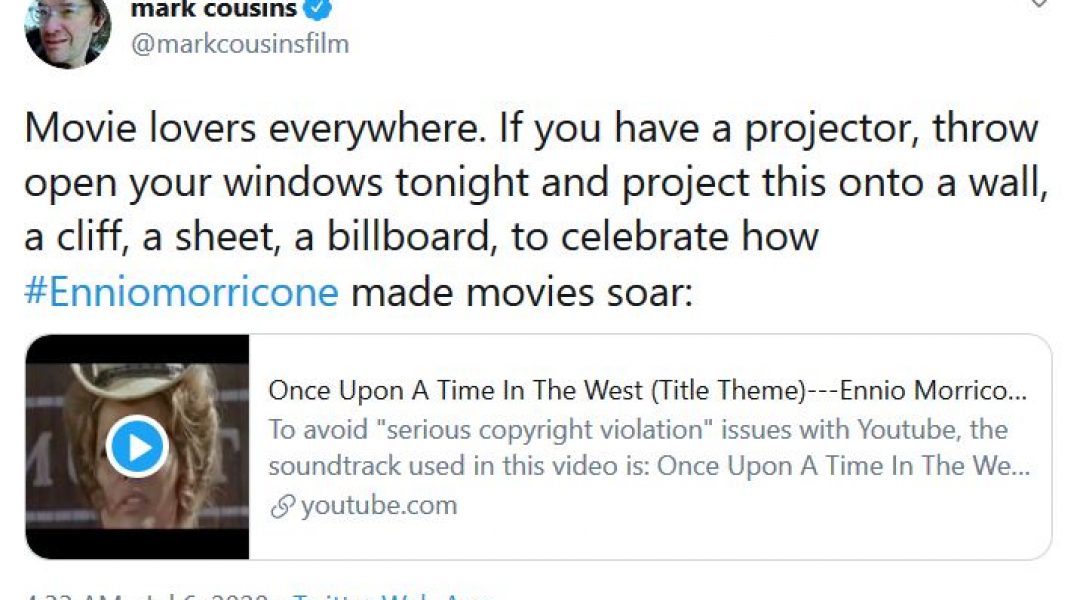Open mark cousins' profile picture
Screen dimensions: 1080x600
(67, 30)
